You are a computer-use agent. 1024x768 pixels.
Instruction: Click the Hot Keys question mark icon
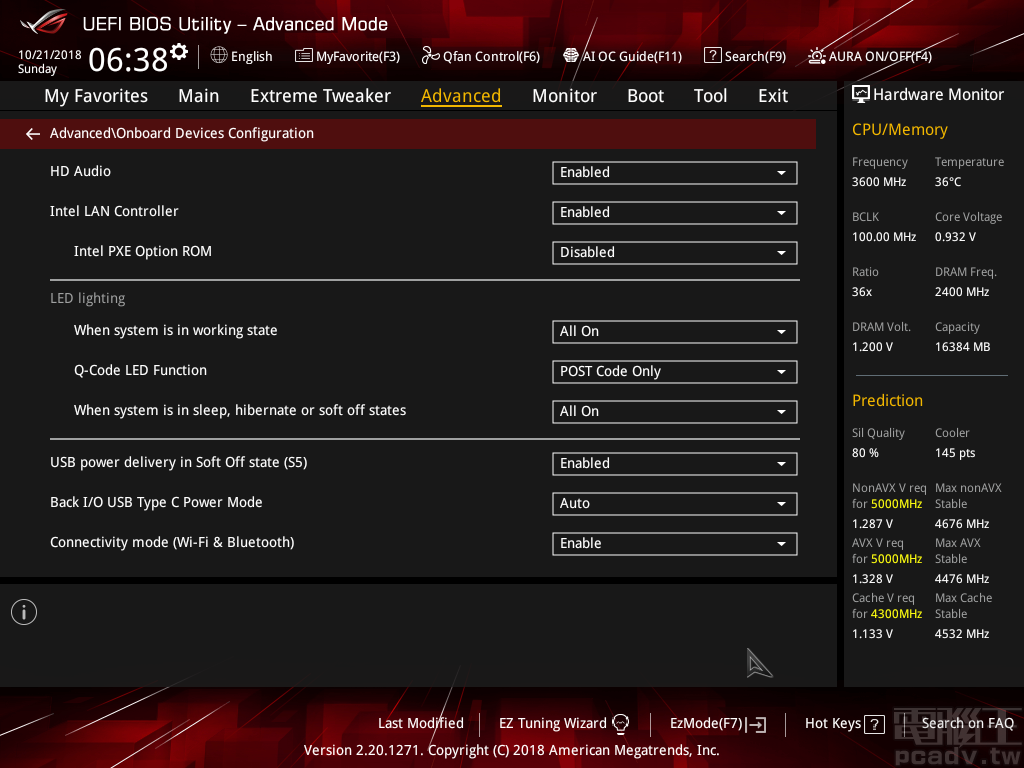pos(874,724)
